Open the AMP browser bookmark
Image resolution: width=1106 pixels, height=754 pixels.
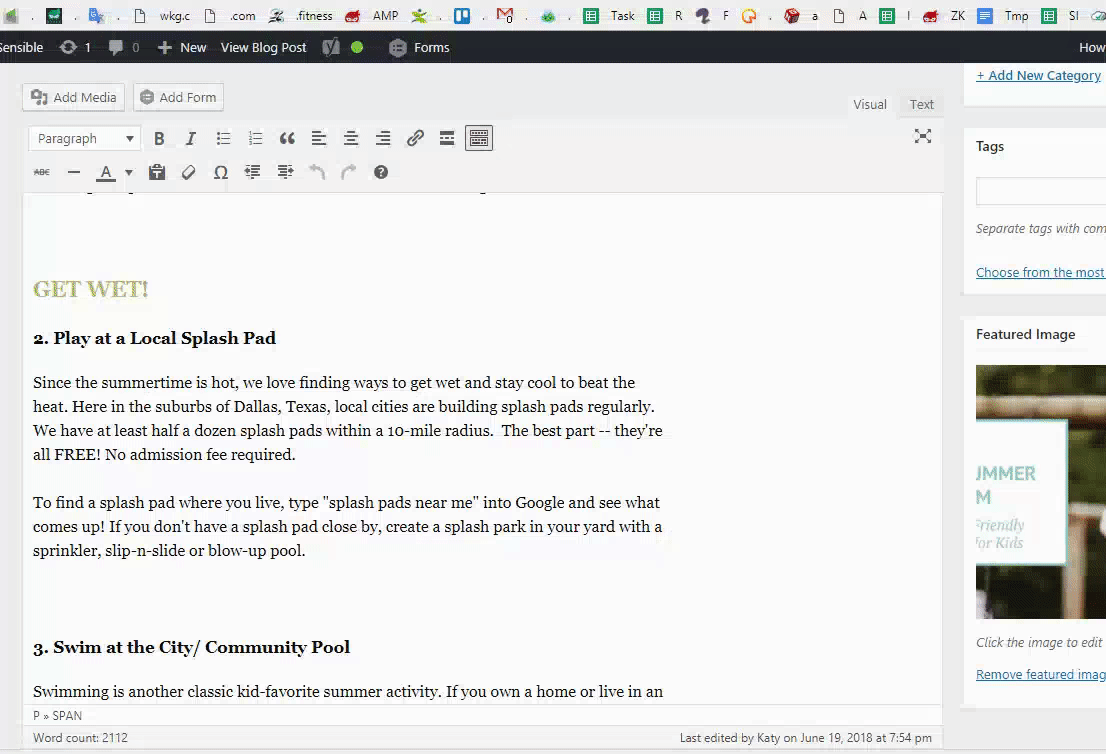click(372, 15)
